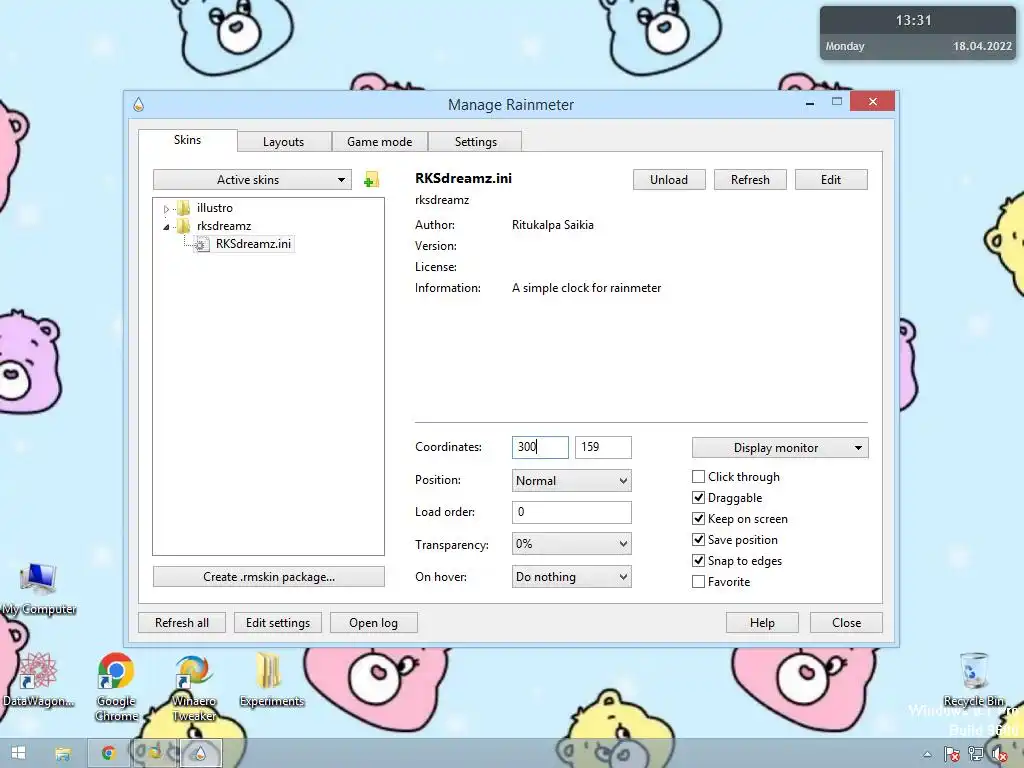Show hidden tray icons arrow
Screen dimensions: 1024x768
coord(927,754)
